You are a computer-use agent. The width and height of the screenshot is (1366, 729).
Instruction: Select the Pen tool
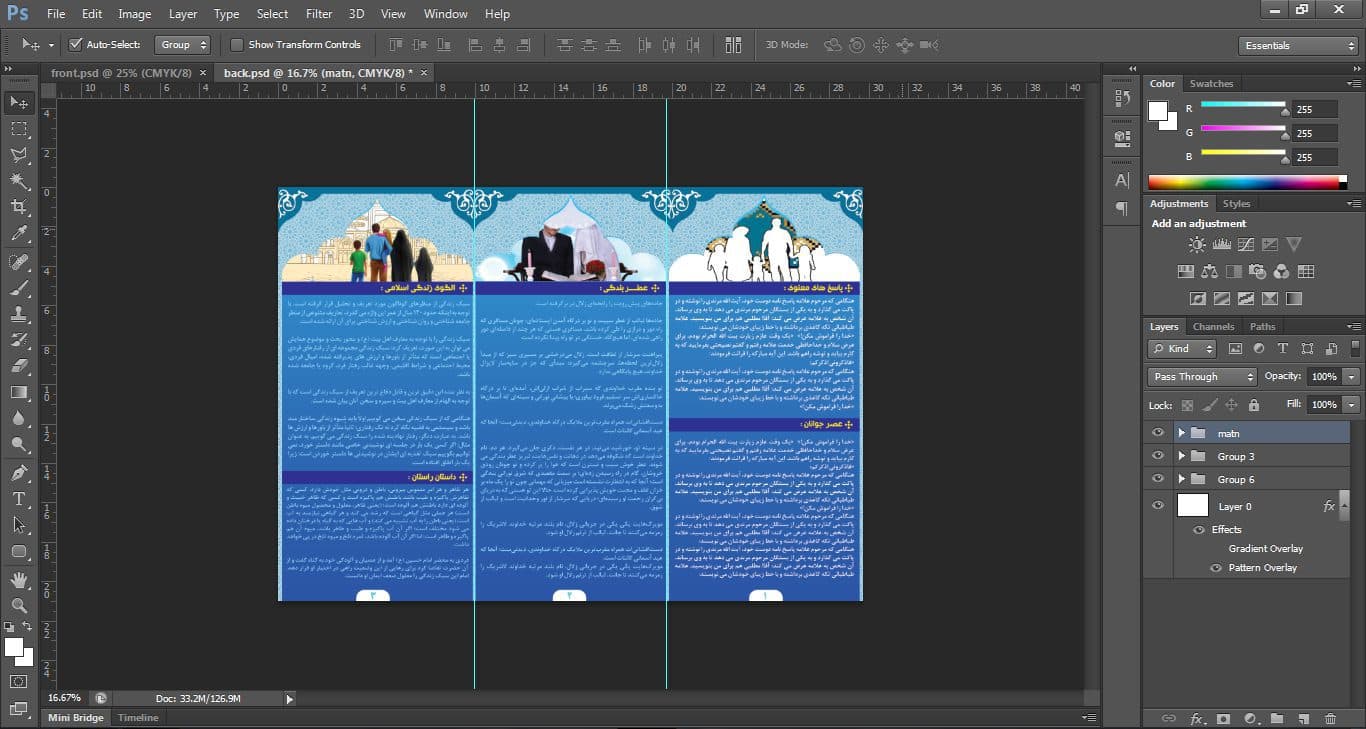click(19, 472)
